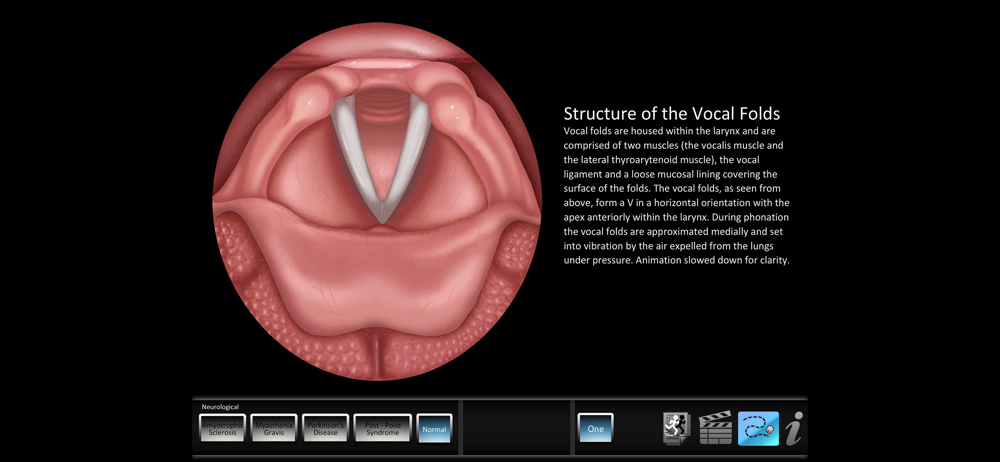Choose Post-Polio Syndrome button

383,428
